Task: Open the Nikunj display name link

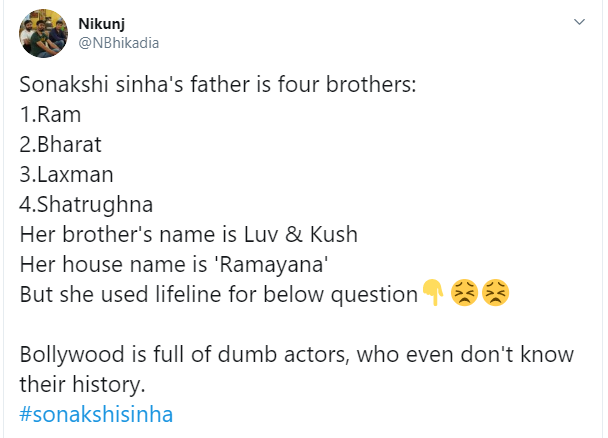Action: [x=101, y=22]
